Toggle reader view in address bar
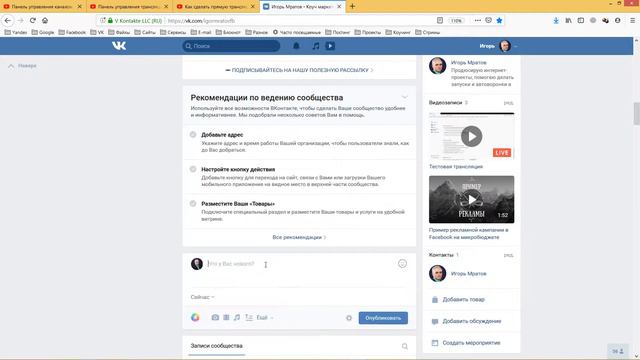Viewport: 640px width, 360px height. (x=440, y=20)
